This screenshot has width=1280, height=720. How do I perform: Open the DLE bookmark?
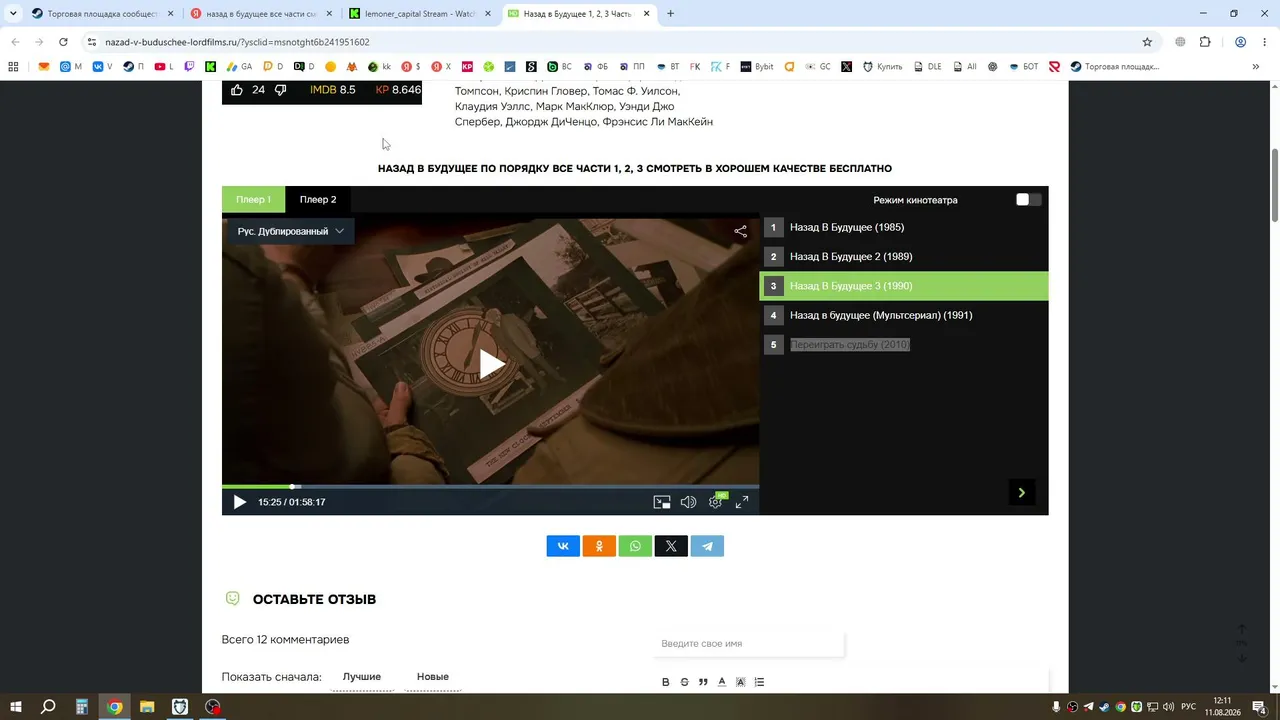[x=926, y=67]
